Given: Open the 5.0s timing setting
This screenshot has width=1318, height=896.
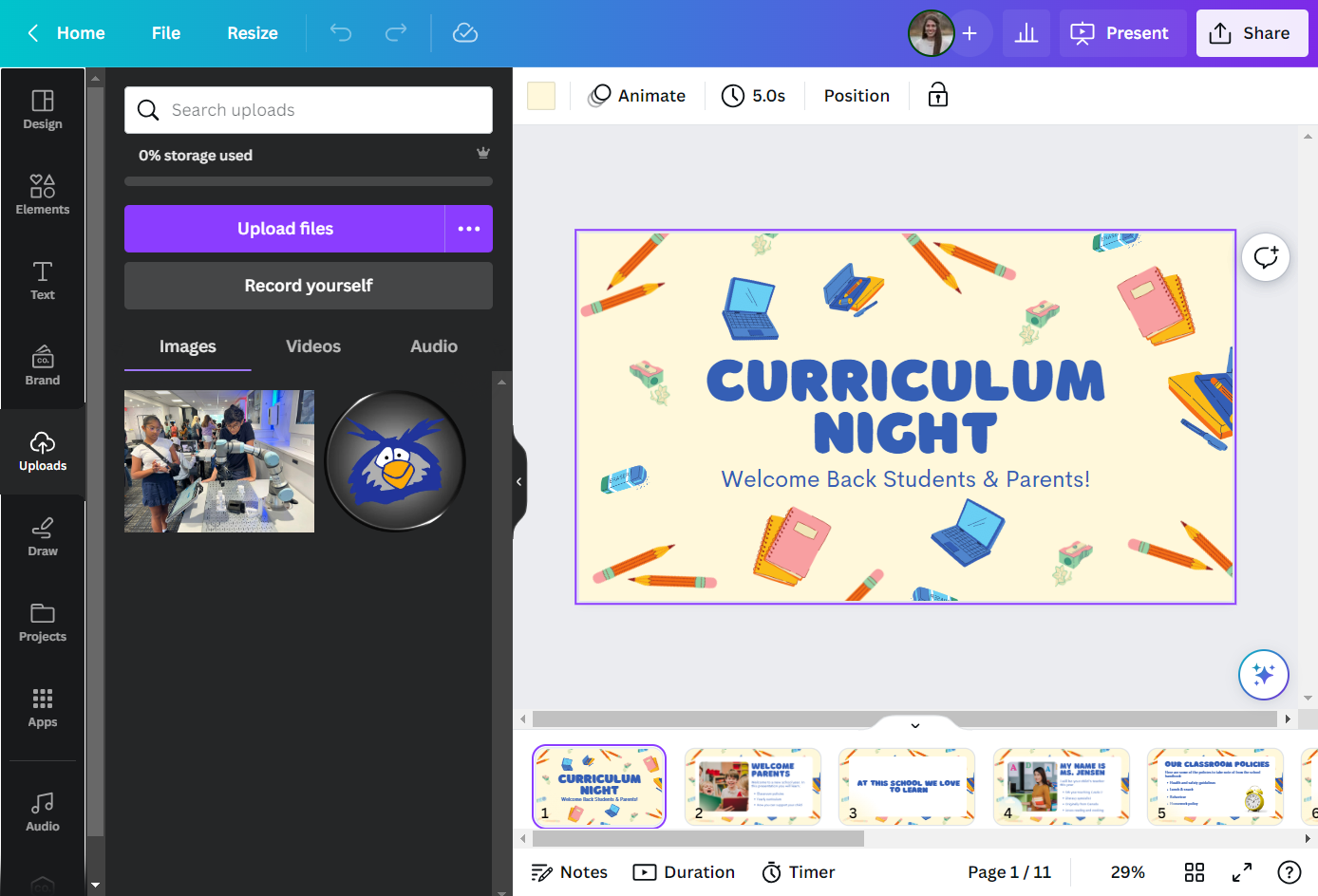Looking at the screenshot, I should coord(754,96).
